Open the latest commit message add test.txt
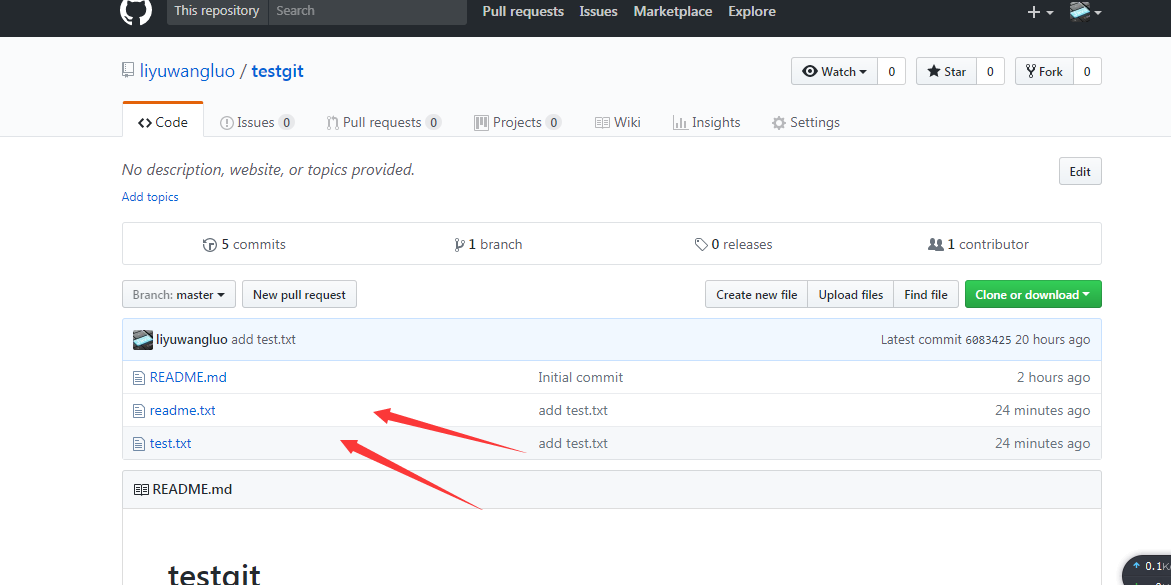 click(264, 340)
